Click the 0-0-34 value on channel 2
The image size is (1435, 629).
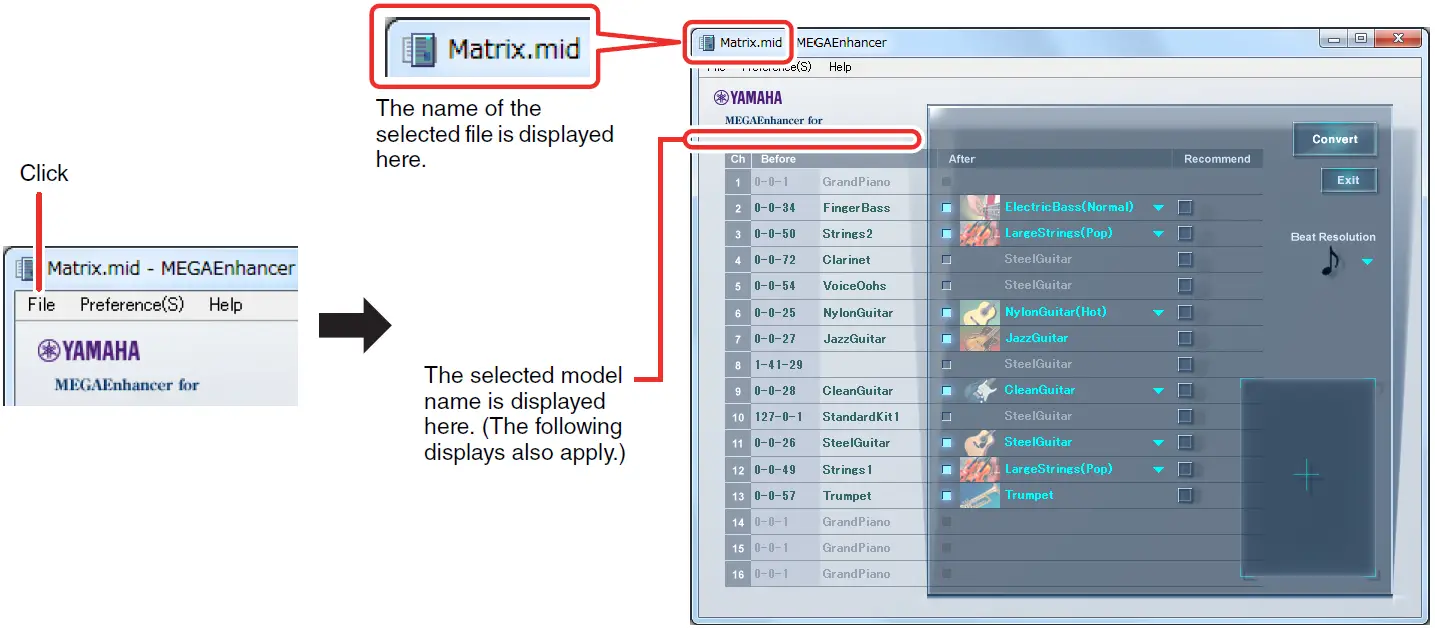(774, 208)
